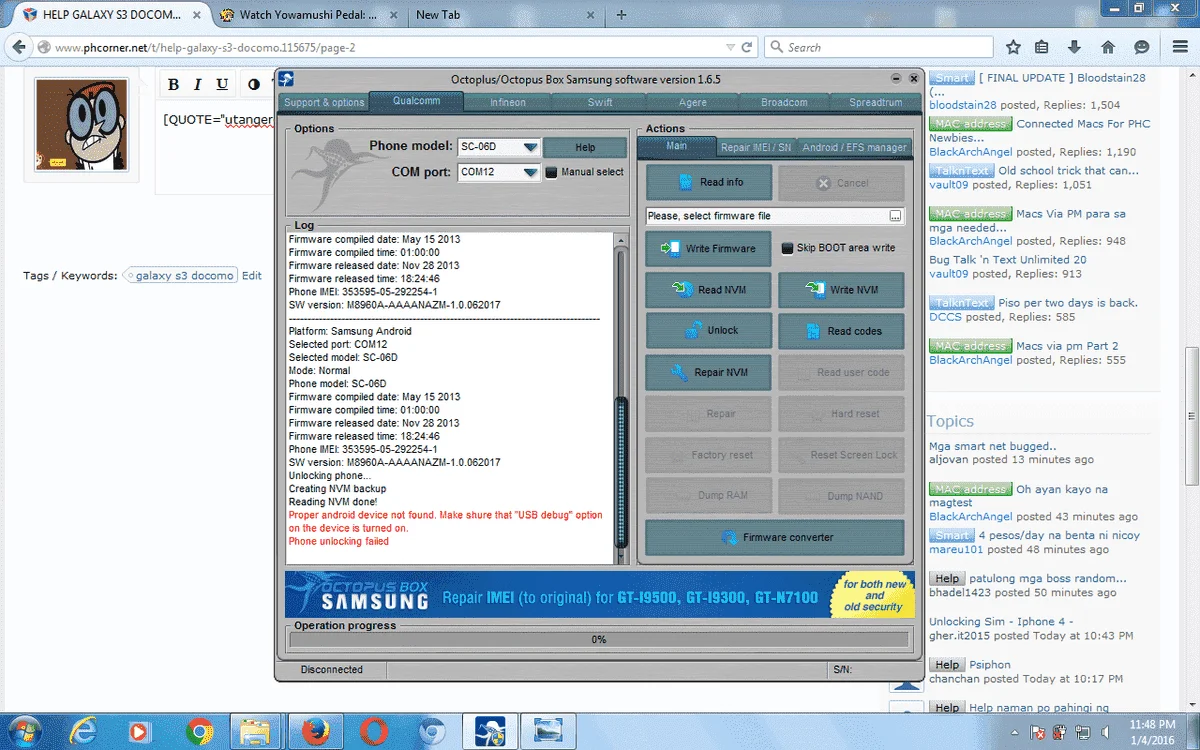This screenshot has width=1200, height=750.
Task: Click red 'Phone unlocking failed' log line
Action: tap(339, 541)
